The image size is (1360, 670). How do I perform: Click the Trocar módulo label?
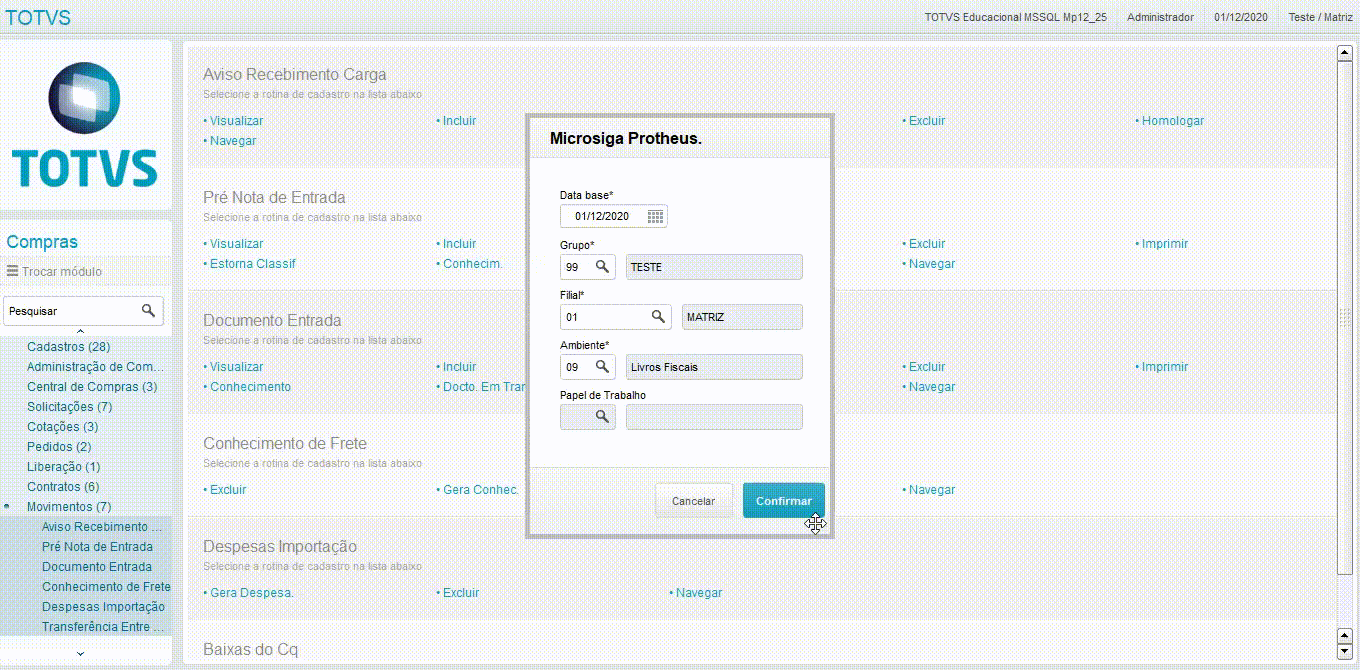coord(62,271)
